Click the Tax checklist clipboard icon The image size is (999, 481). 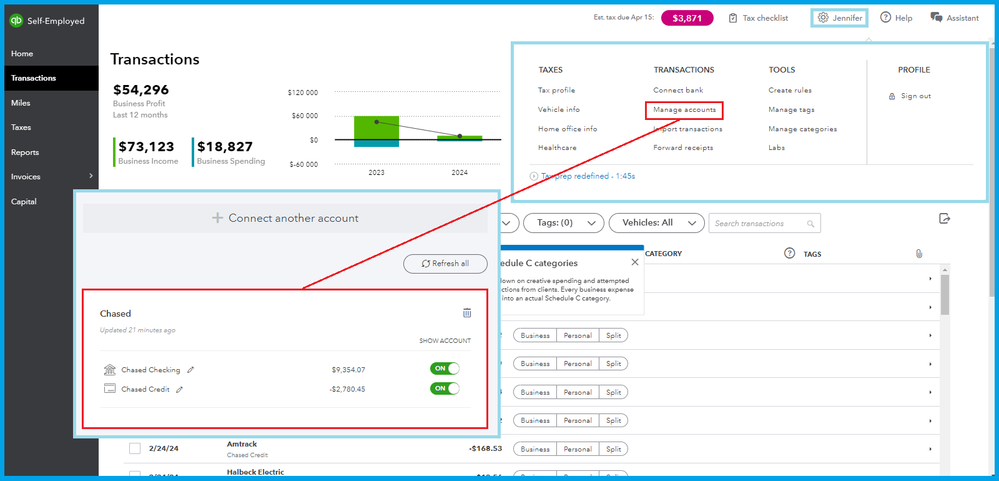[733, 18]
